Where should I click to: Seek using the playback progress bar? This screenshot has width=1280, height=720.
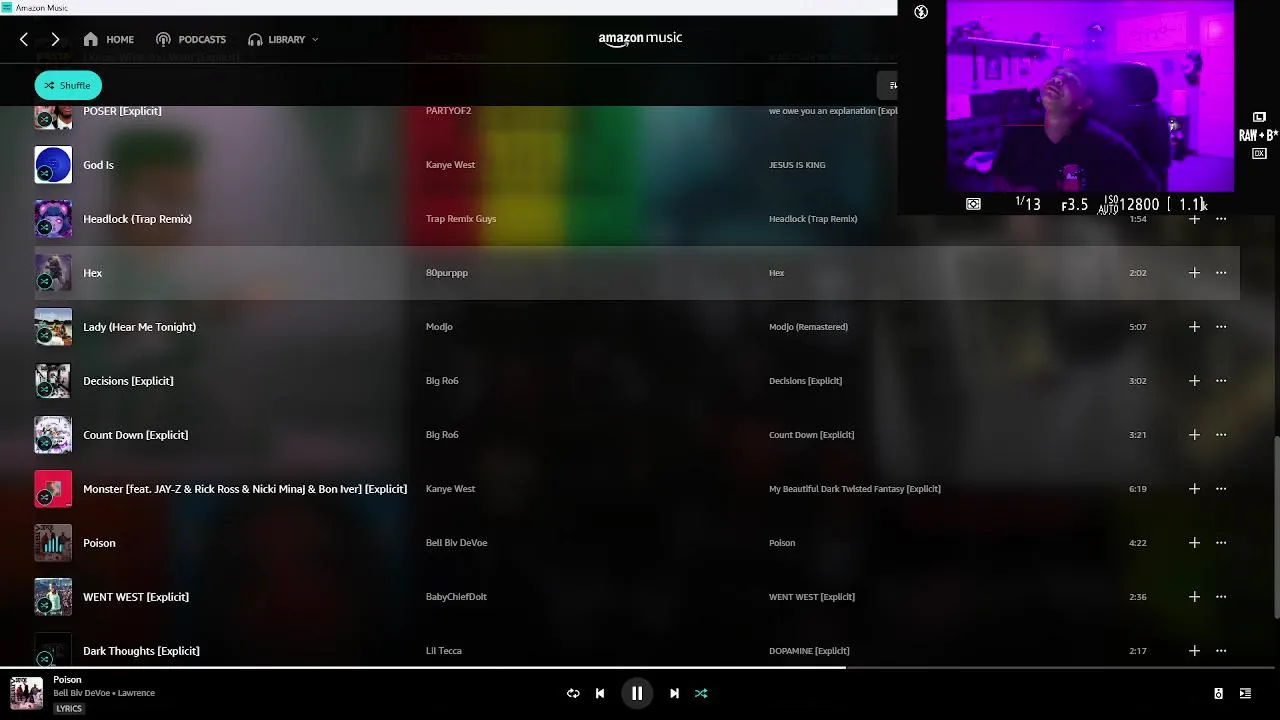[x=640, y=667]
